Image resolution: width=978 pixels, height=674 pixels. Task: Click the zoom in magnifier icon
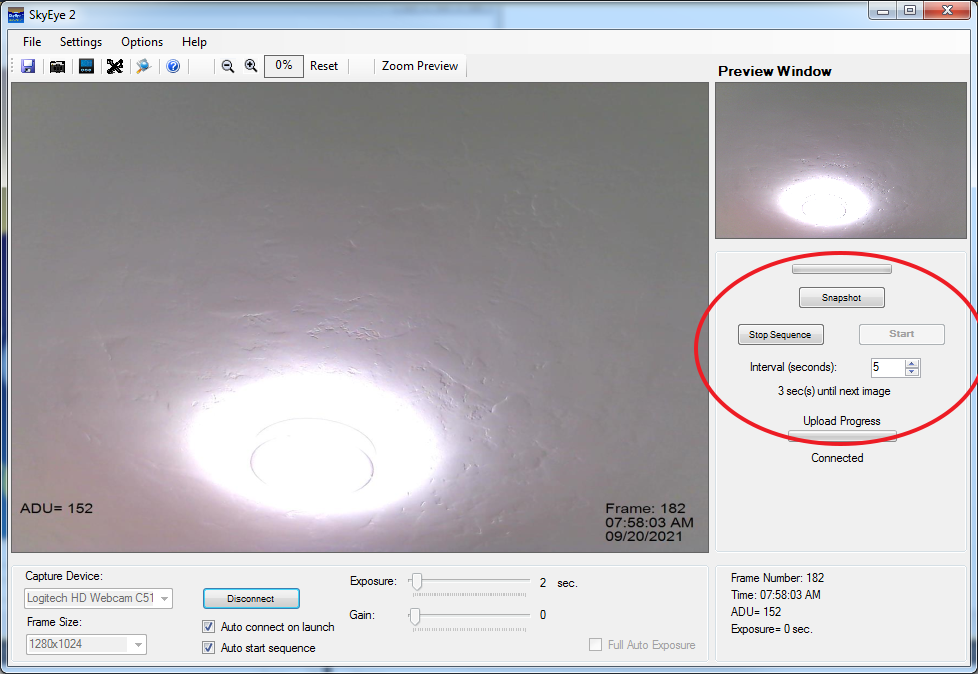tap(251, 65)
